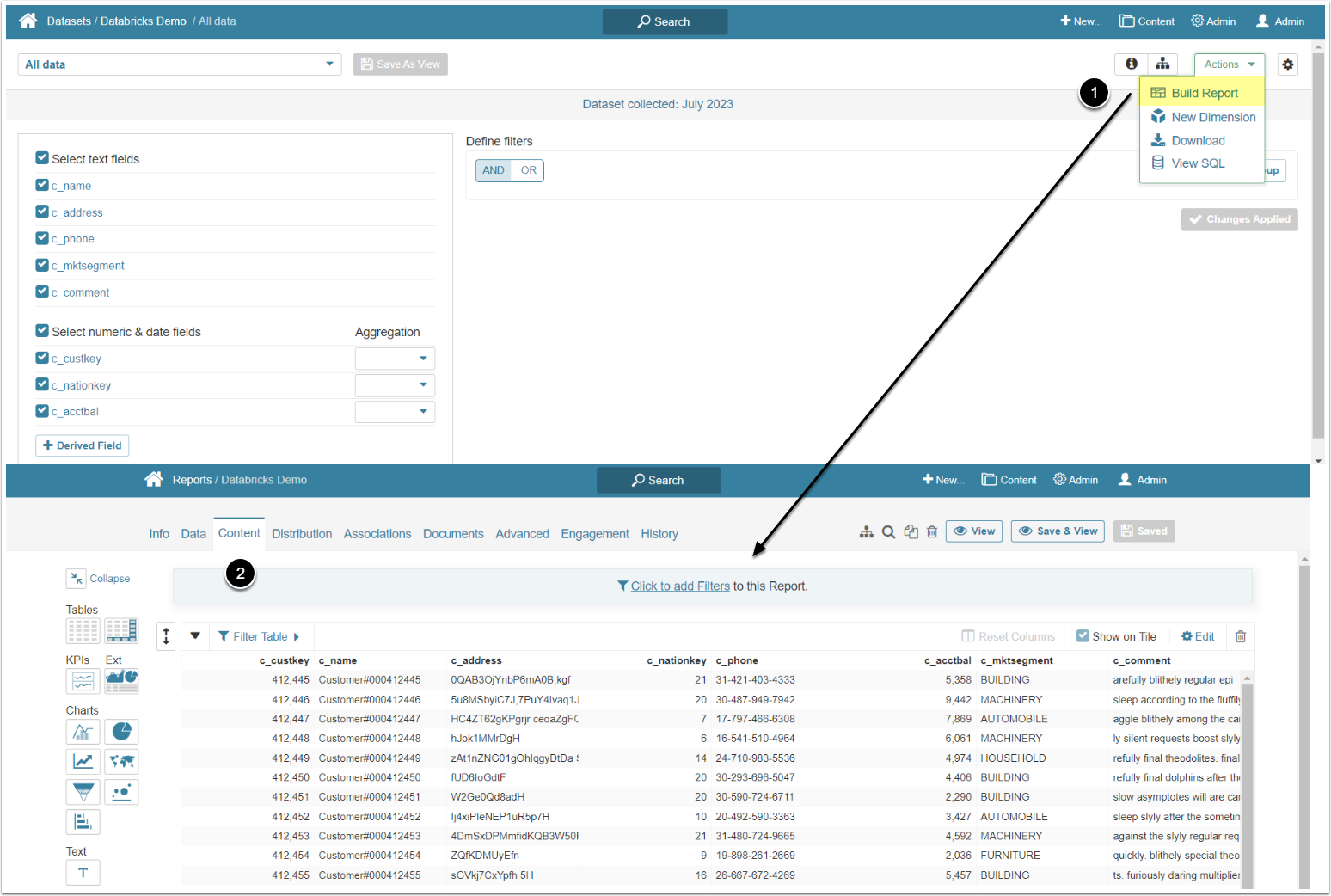Click the home icon in the Reports header
Screen dimensions: 1331x896
coord(154,479)
